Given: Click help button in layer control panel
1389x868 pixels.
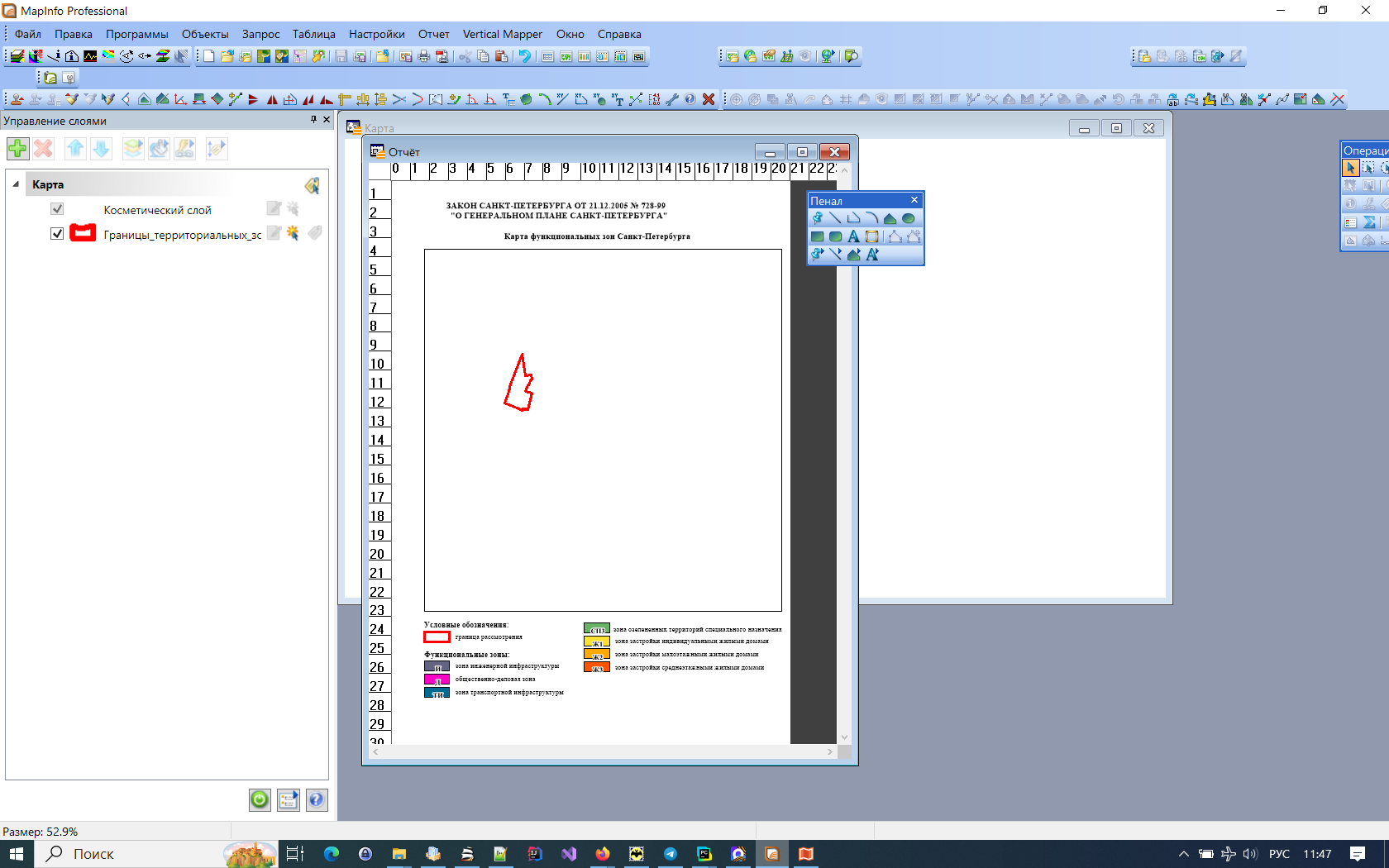Looking at the screenshot, I should [x=317, y=799].
